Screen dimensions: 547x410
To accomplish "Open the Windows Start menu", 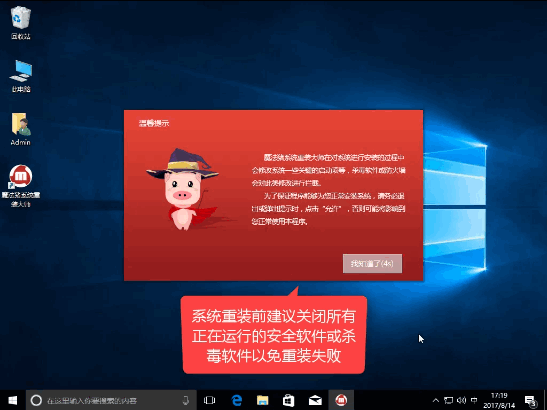I will pos(13,400).
